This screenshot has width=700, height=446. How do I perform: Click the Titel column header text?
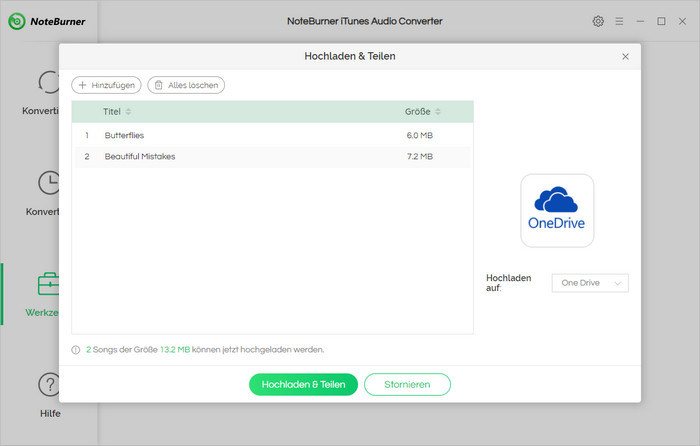click(112, 112)
